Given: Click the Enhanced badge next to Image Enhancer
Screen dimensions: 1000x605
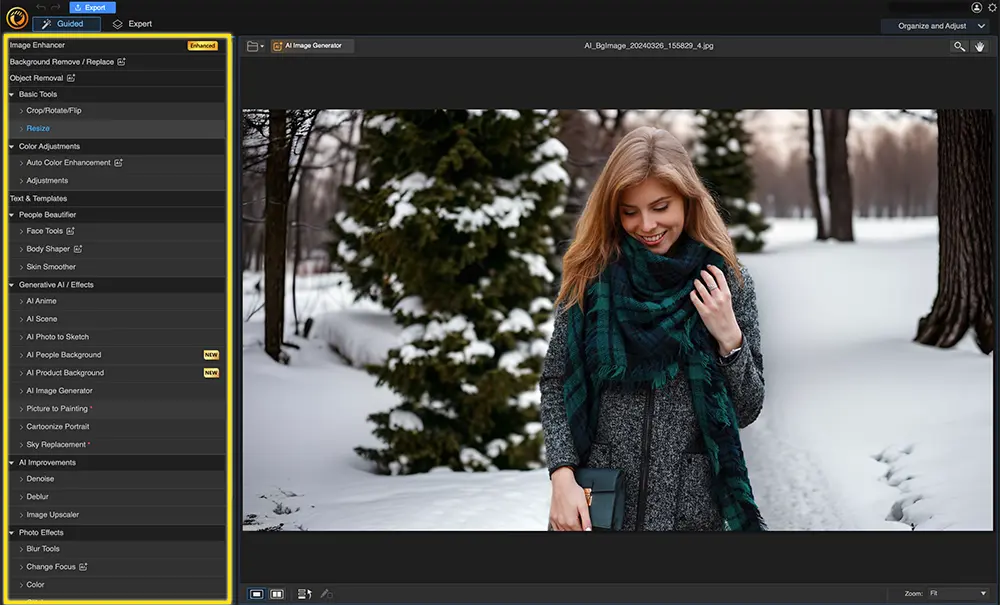Looking at the screenshot, I should 203,44.
